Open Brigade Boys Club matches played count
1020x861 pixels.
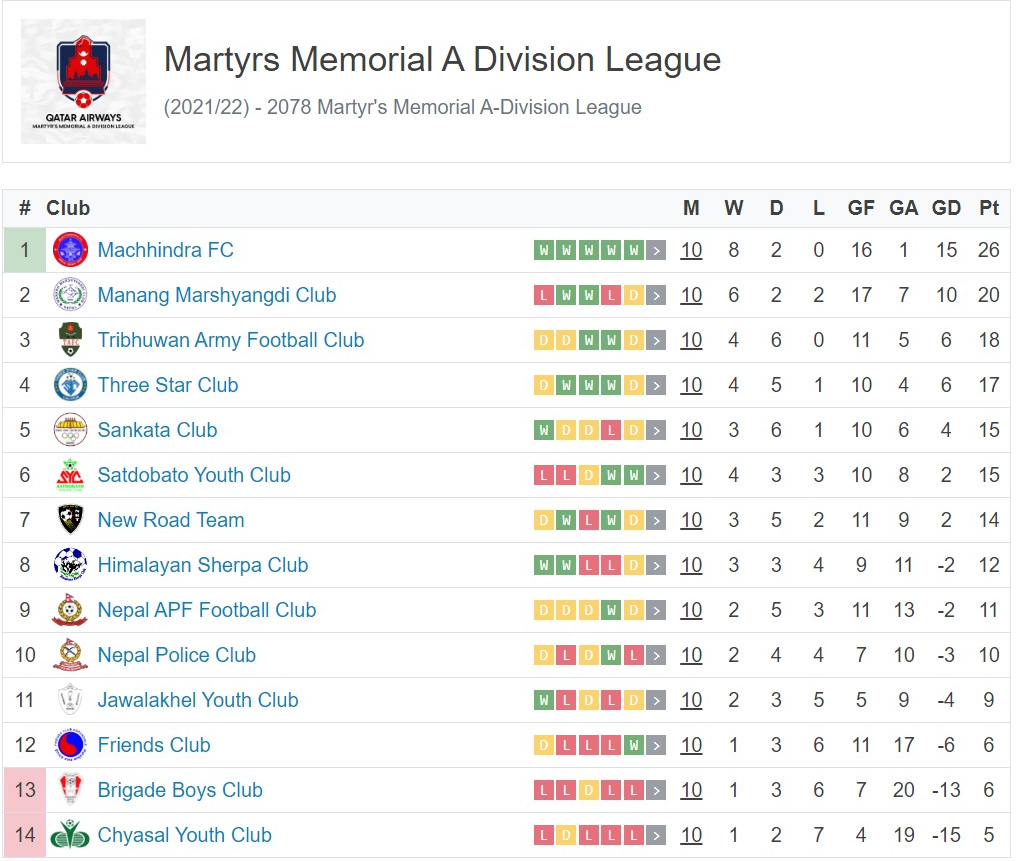691,790
